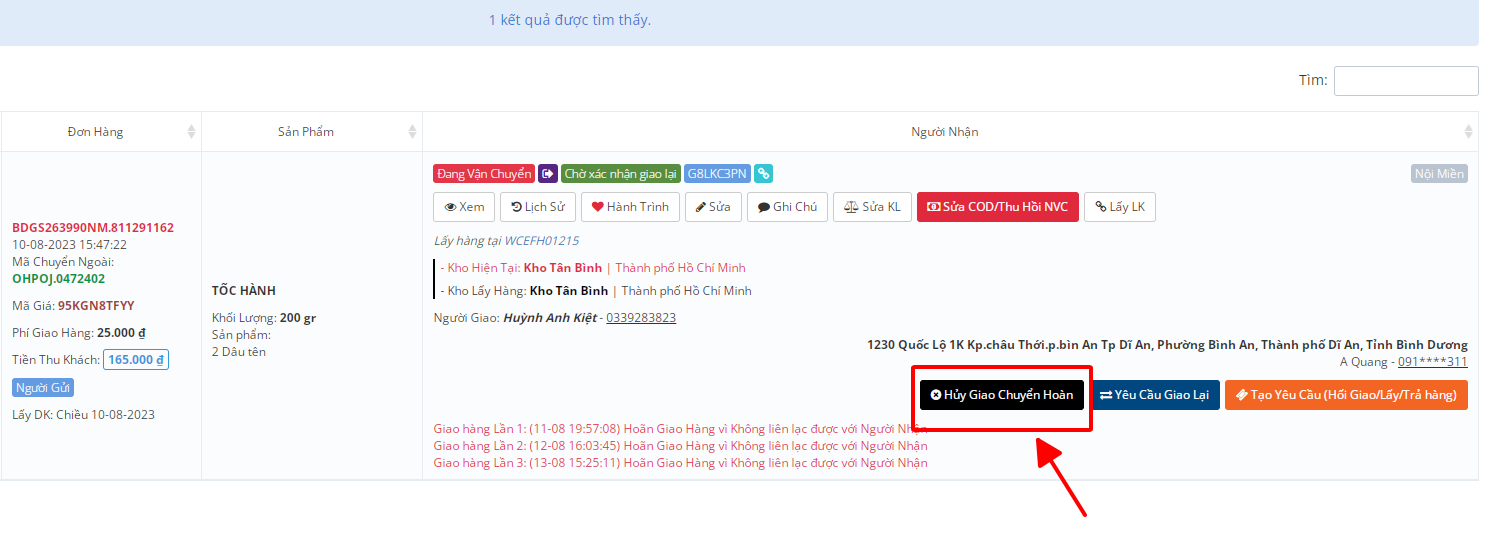
Task: Click Lấy LK link button
Action: [x=1120, y=207]
